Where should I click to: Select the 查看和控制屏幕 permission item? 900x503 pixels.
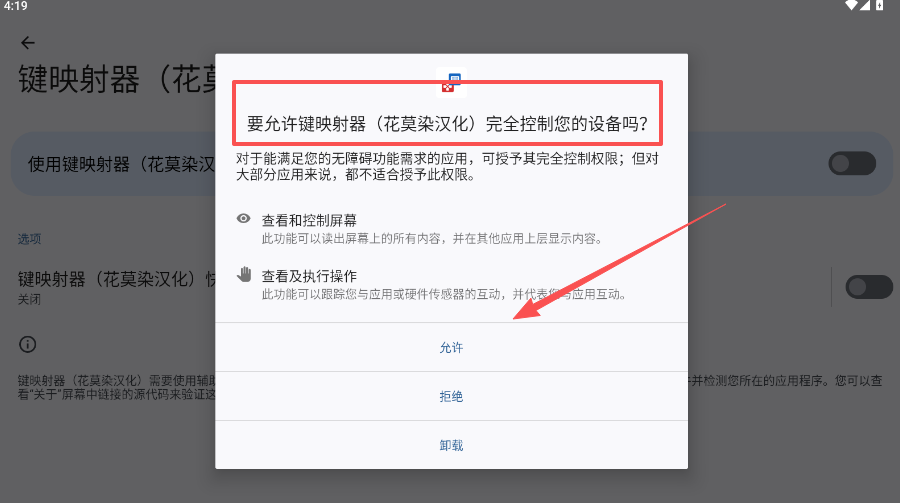tap(432, 229)
